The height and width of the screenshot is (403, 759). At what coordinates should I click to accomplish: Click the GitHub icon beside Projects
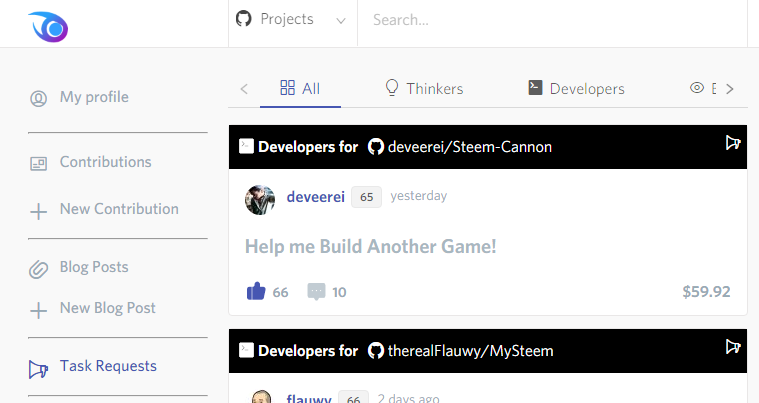coord(243,19)
